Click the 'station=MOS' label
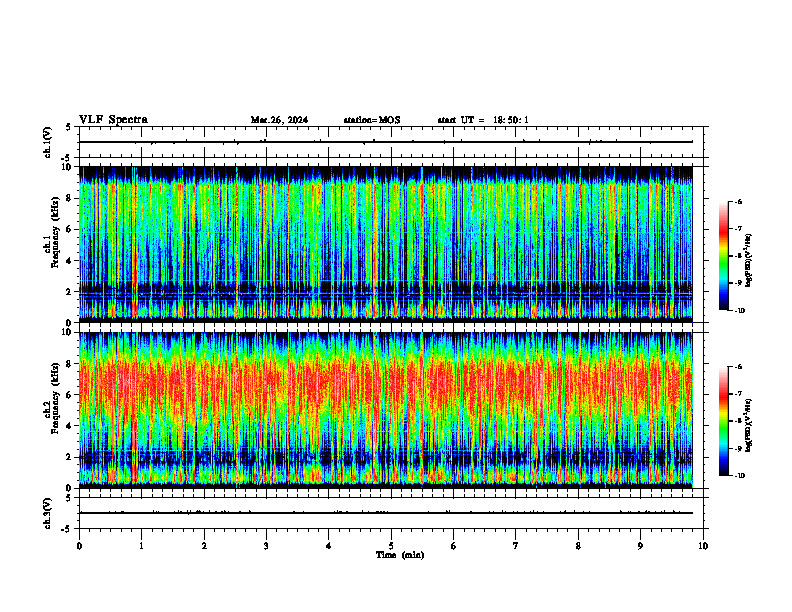792x612 pixels. coord(372,120)
